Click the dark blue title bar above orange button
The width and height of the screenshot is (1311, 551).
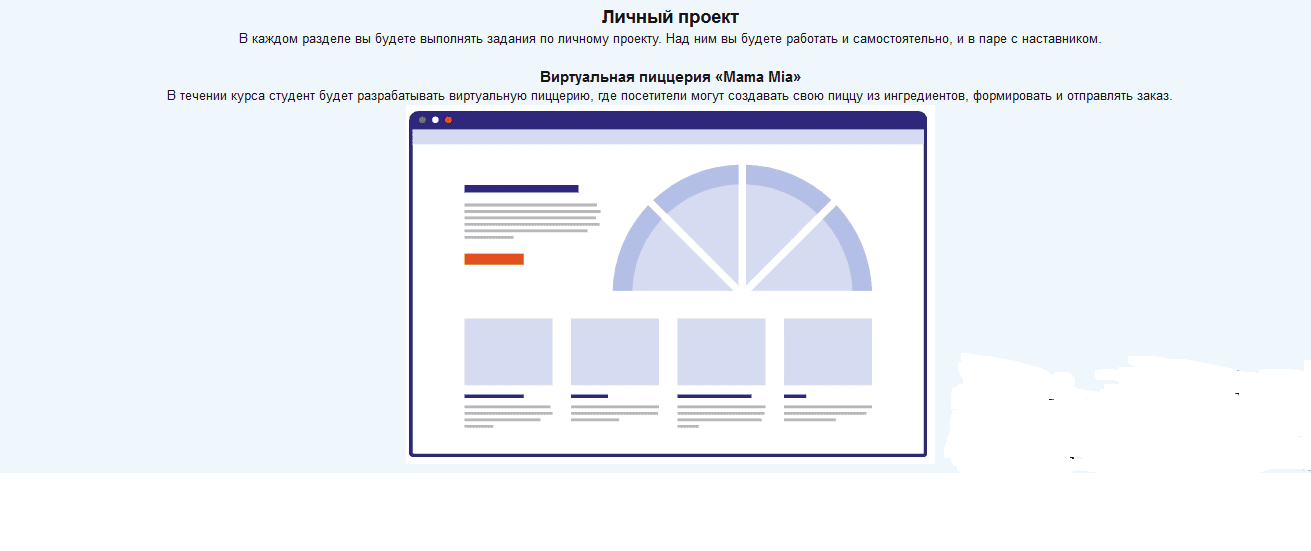521,188
